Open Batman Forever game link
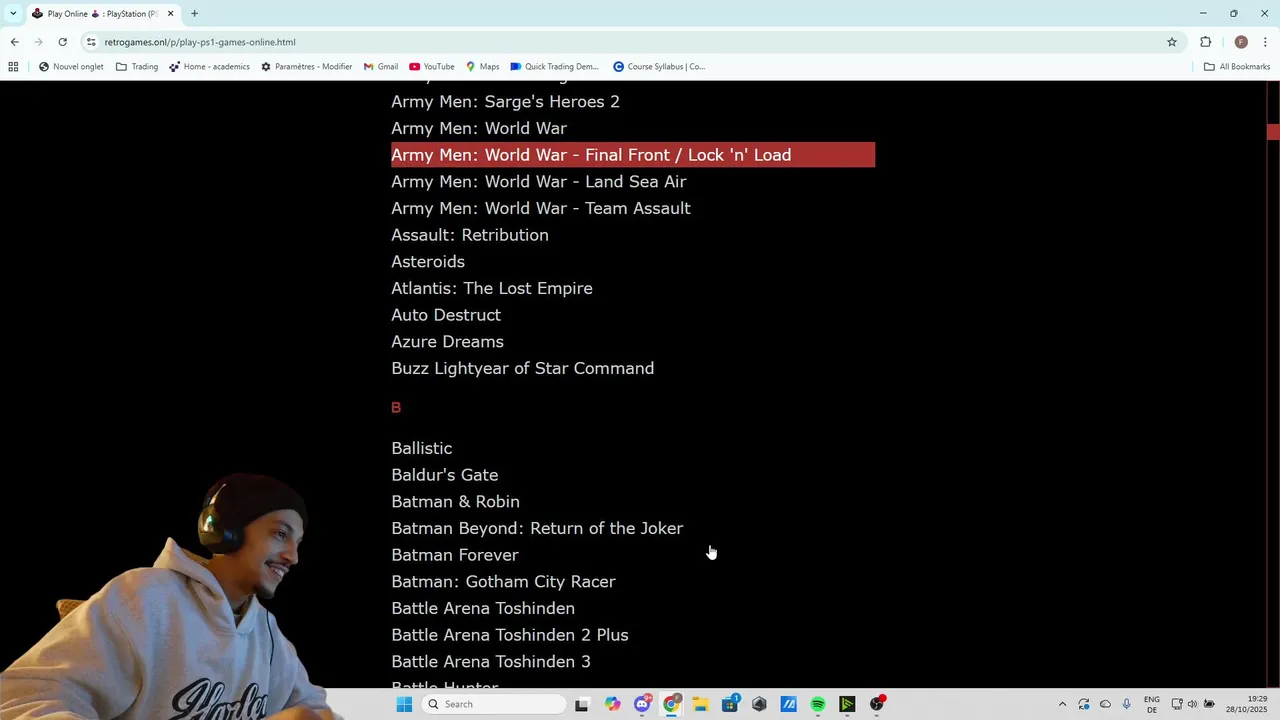The height and width of the screenshot is (720, 1280). [x=455, y=555]
